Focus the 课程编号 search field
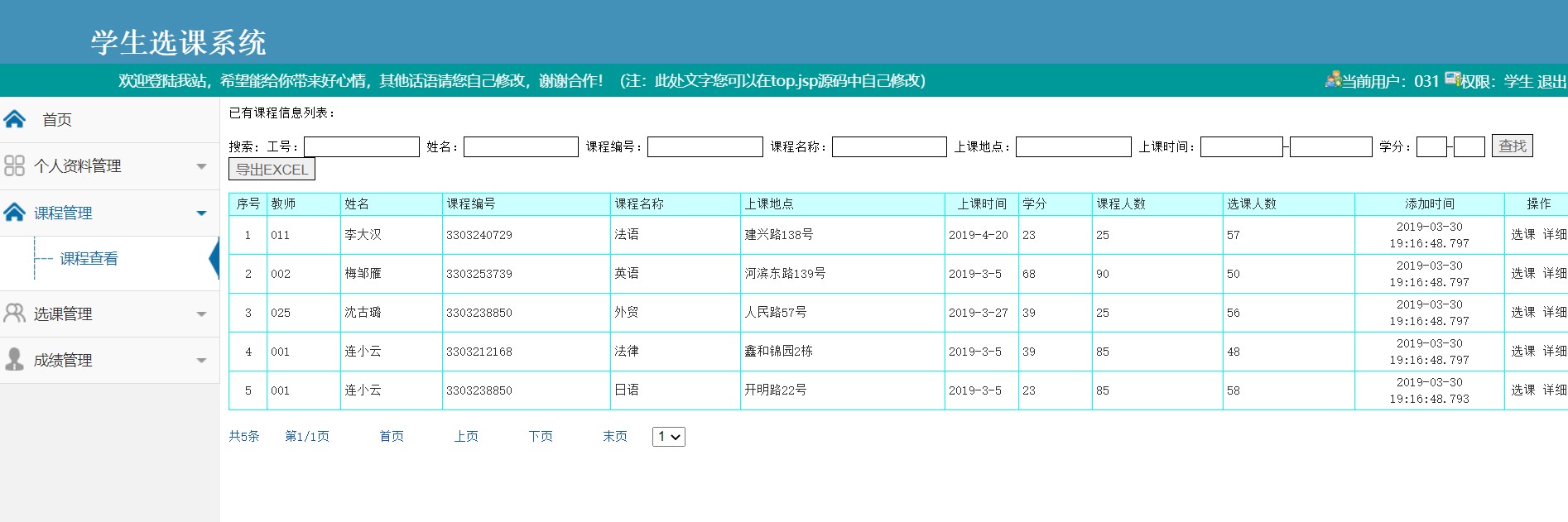1568x522 pixels. point(705,146)
